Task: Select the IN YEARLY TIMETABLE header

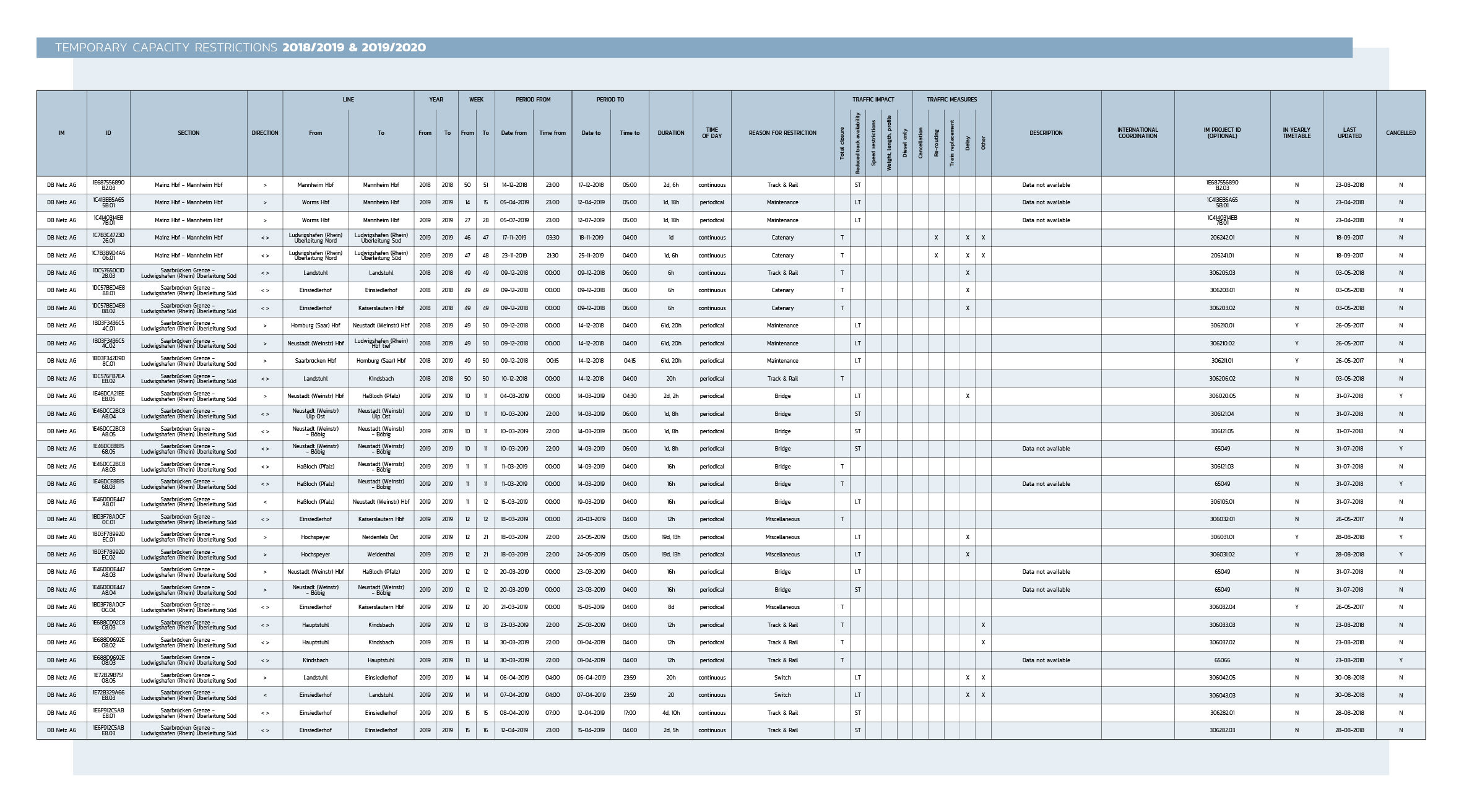Action: 1296,133
